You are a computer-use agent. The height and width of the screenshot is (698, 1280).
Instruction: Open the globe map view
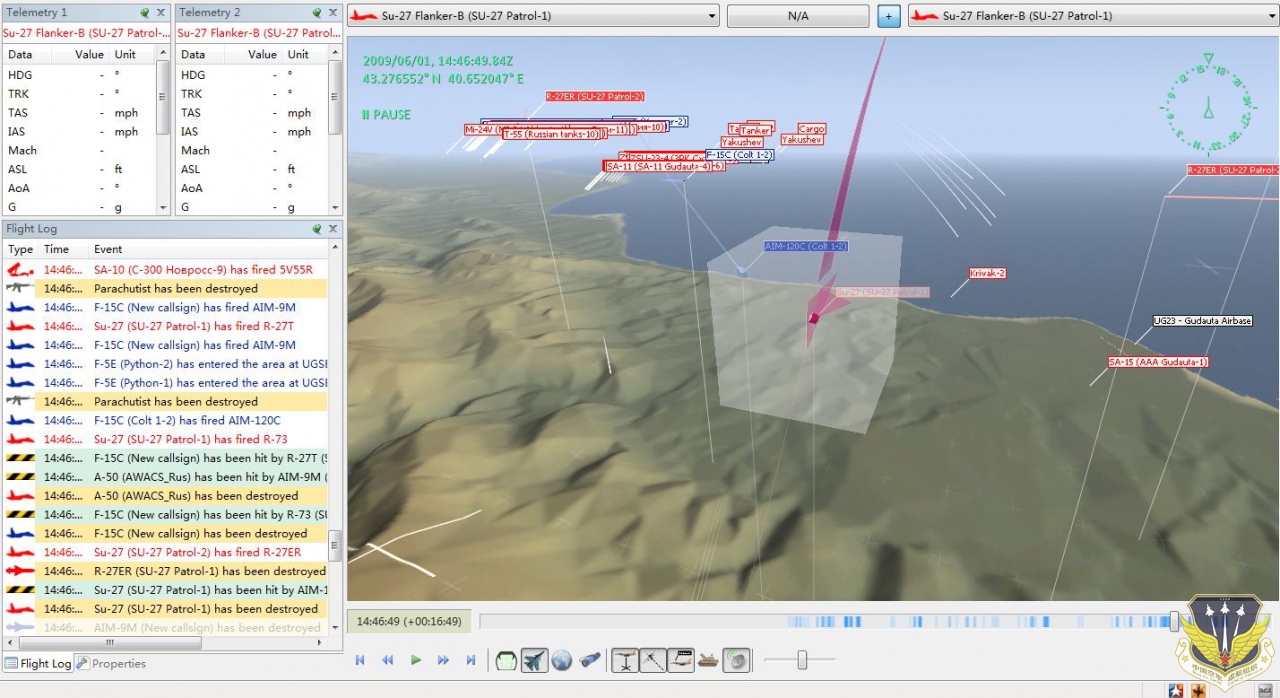tap(561, 660)
